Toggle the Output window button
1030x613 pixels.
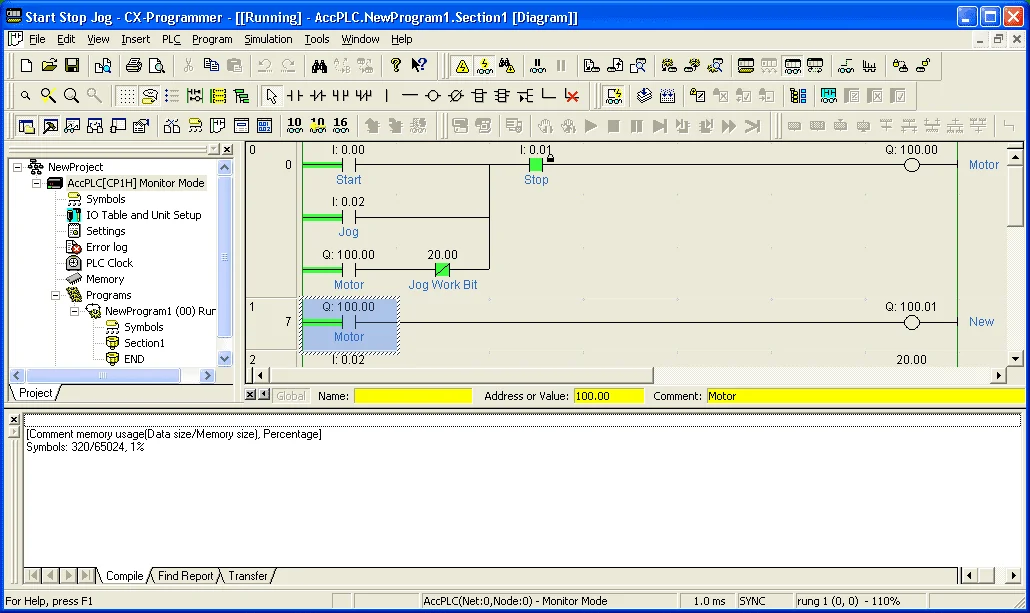(x=50, y=126)
